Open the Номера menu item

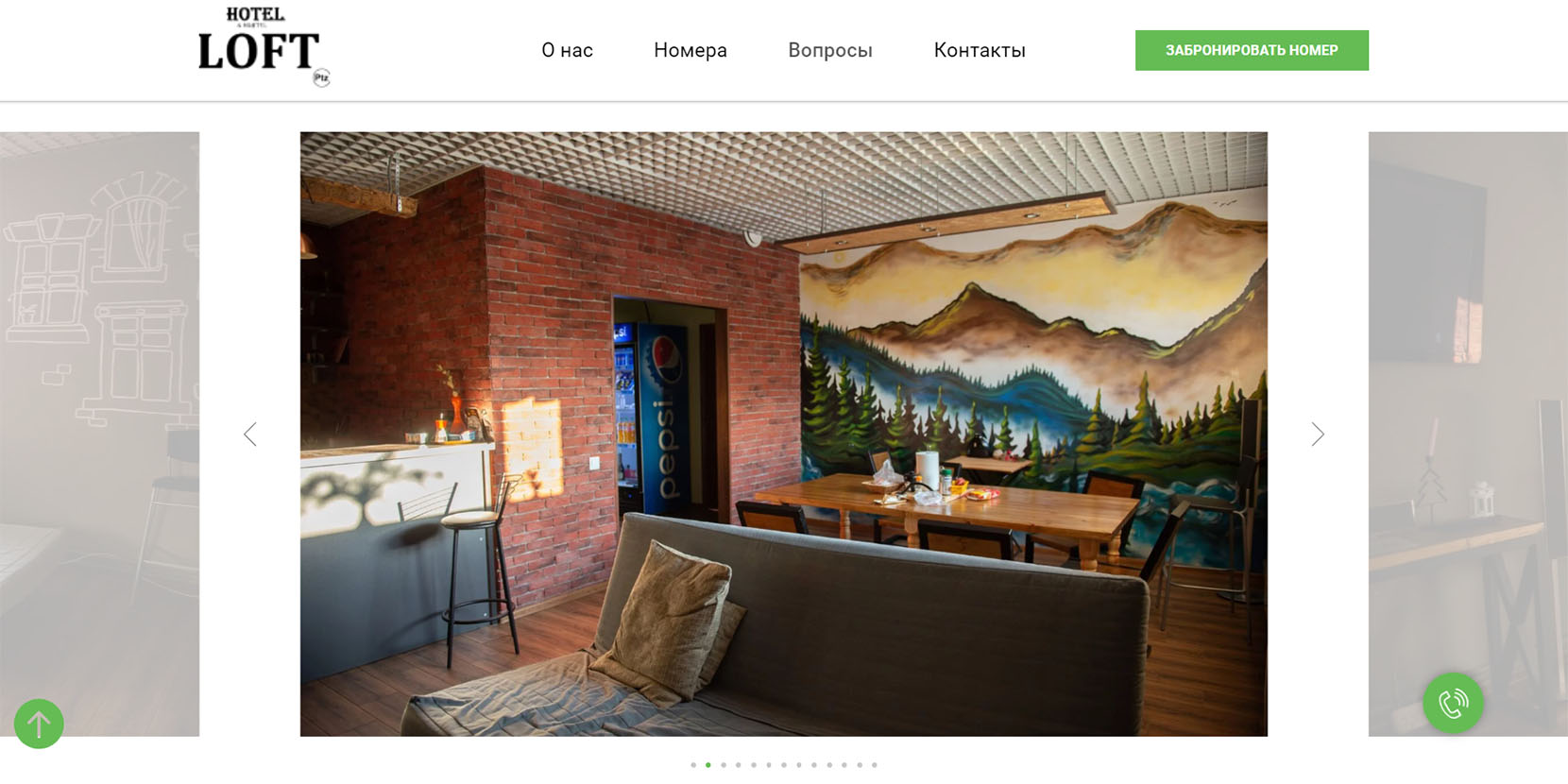pyautogui.click(x=690, y=50)
